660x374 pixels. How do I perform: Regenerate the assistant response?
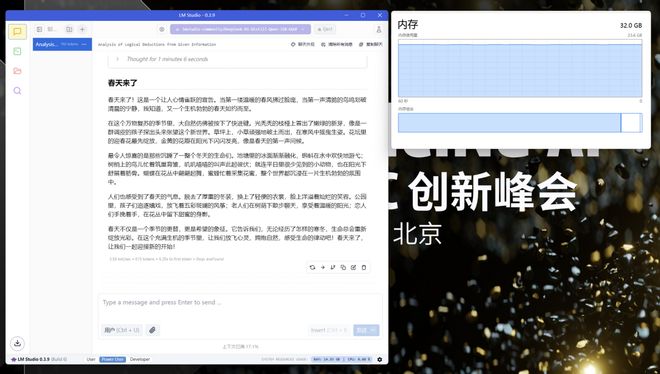312,267
